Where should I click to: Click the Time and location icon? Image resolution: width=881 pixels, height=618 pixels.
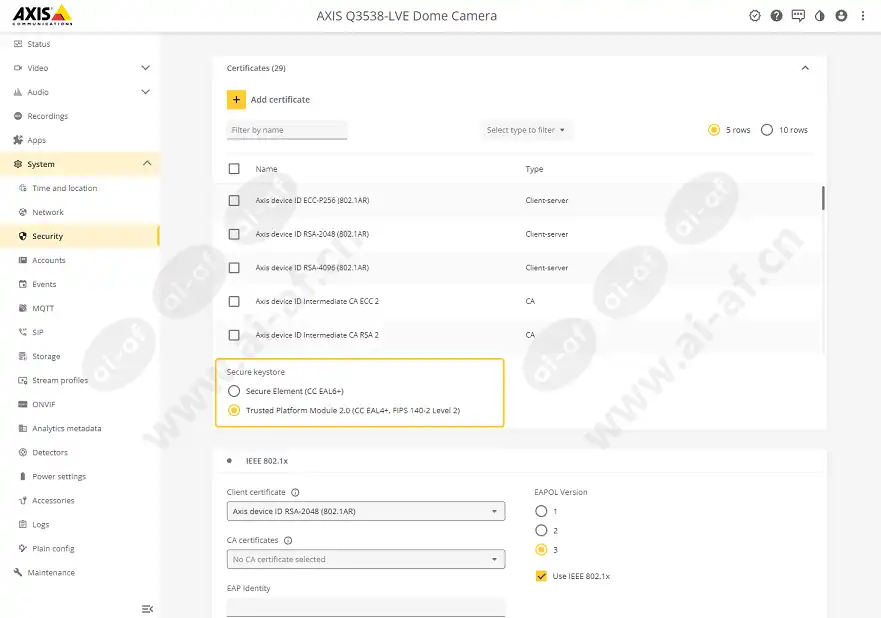[22, 188]
